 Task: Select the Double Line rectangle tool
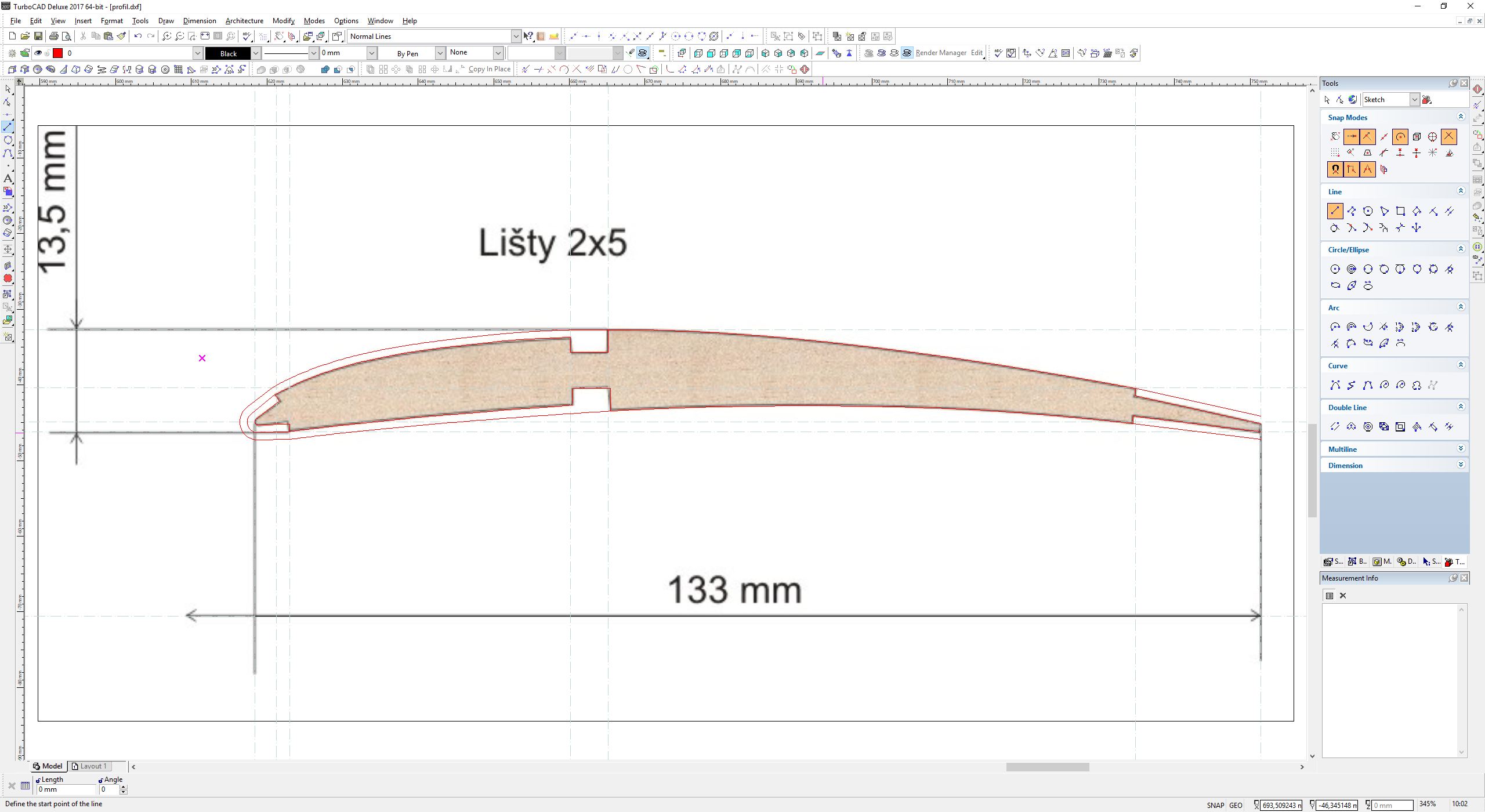[1400, 427]
